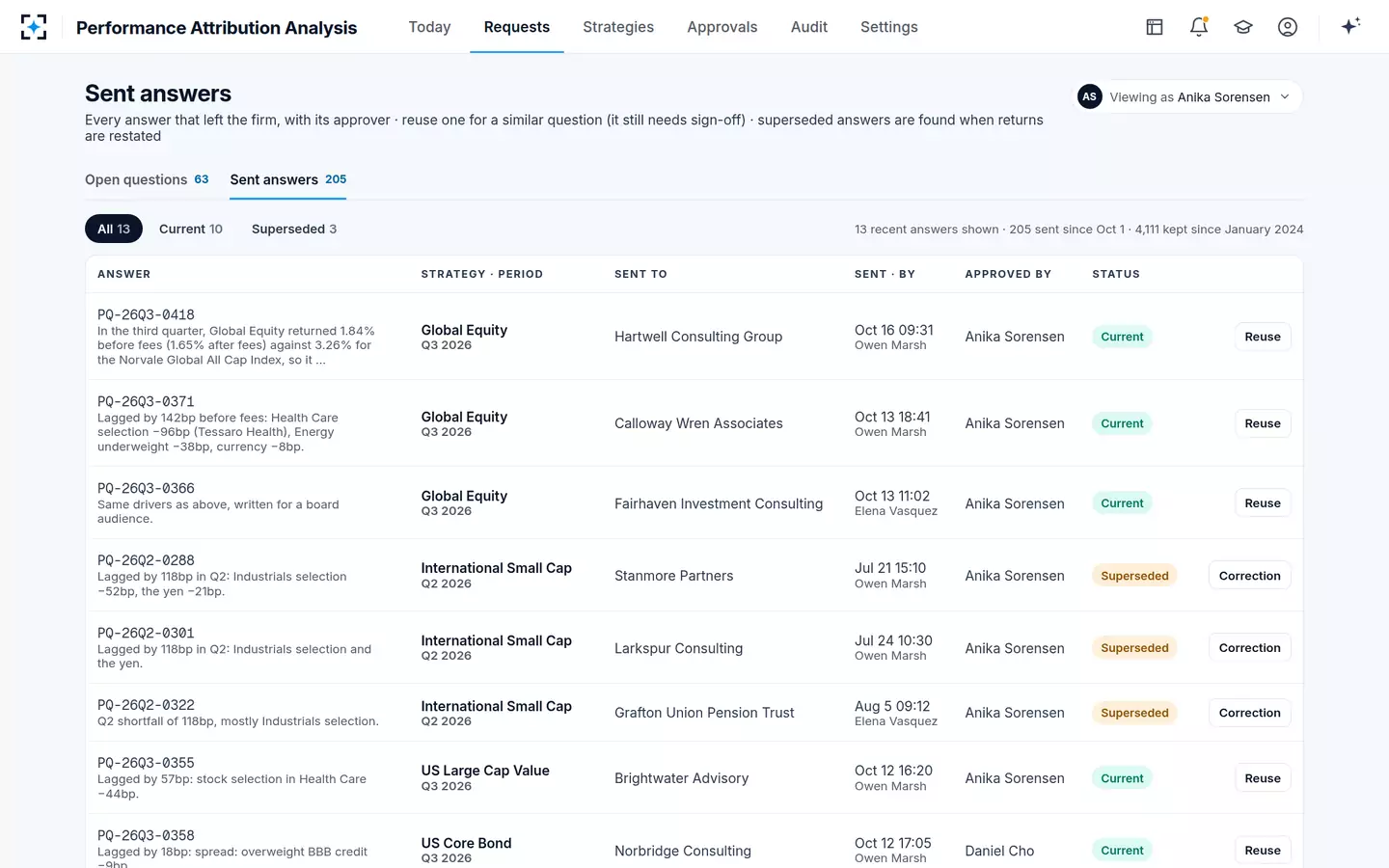Open the layout panel icon
This screenshot has width=1389, height=868.
(x=1155, y=27)
